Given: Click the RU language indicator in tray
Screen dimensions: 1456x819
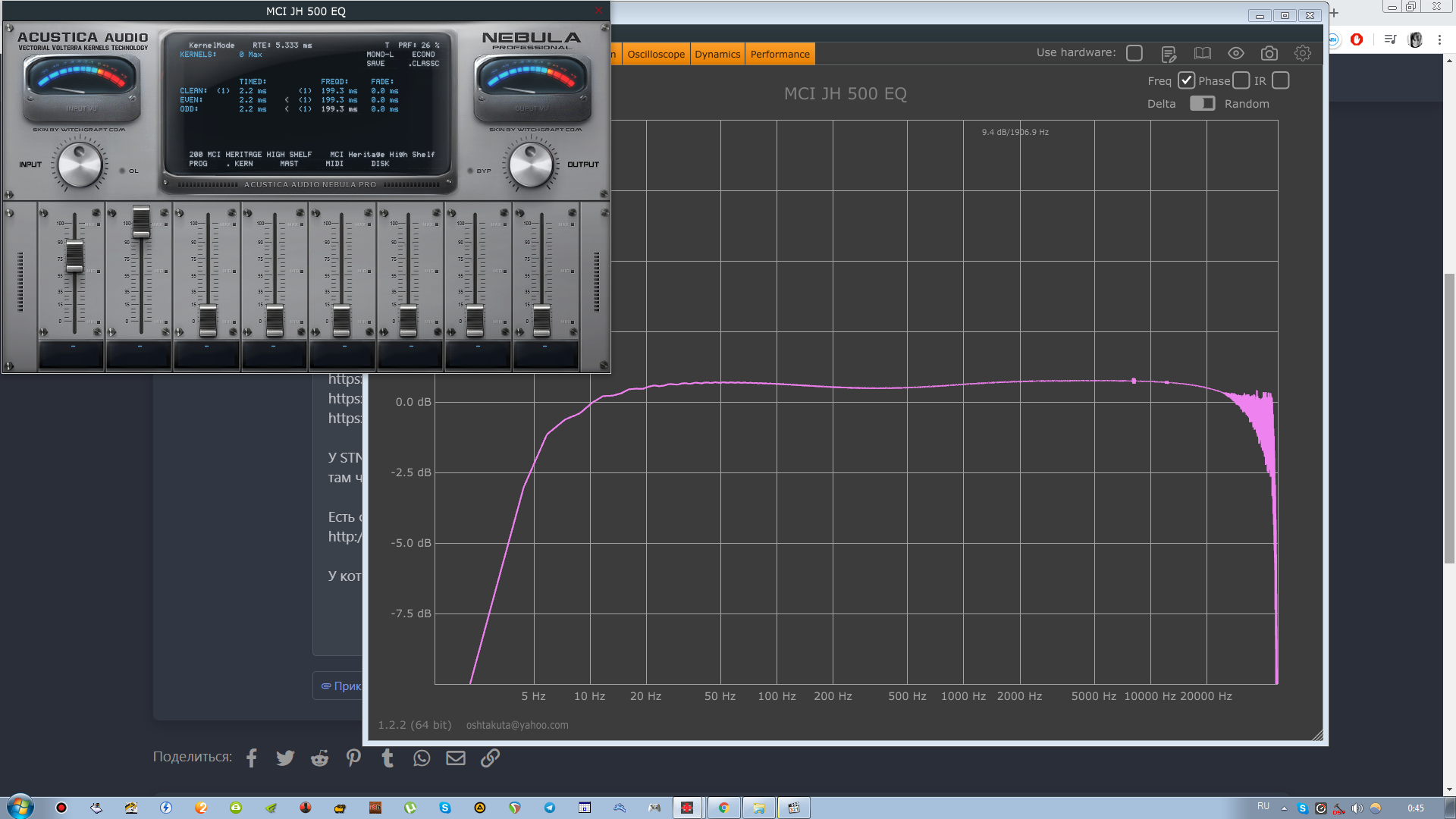Looking at the screenshot, I should pos(1263,806).
